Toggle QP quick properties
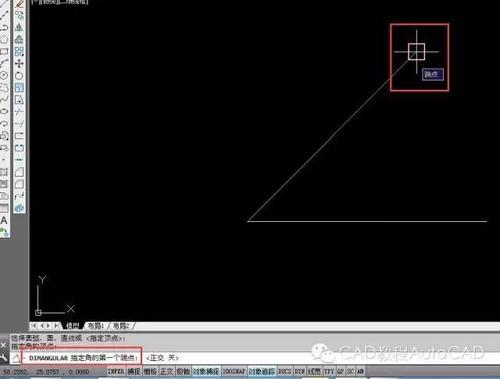 340,371
